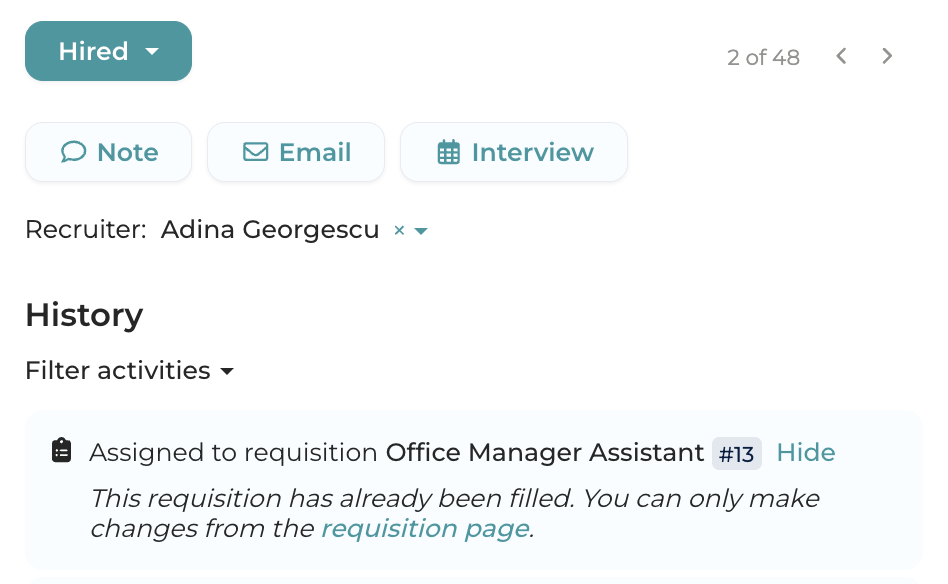Open the requisition page link
948x584 pixels.
[x=424, y=529]
